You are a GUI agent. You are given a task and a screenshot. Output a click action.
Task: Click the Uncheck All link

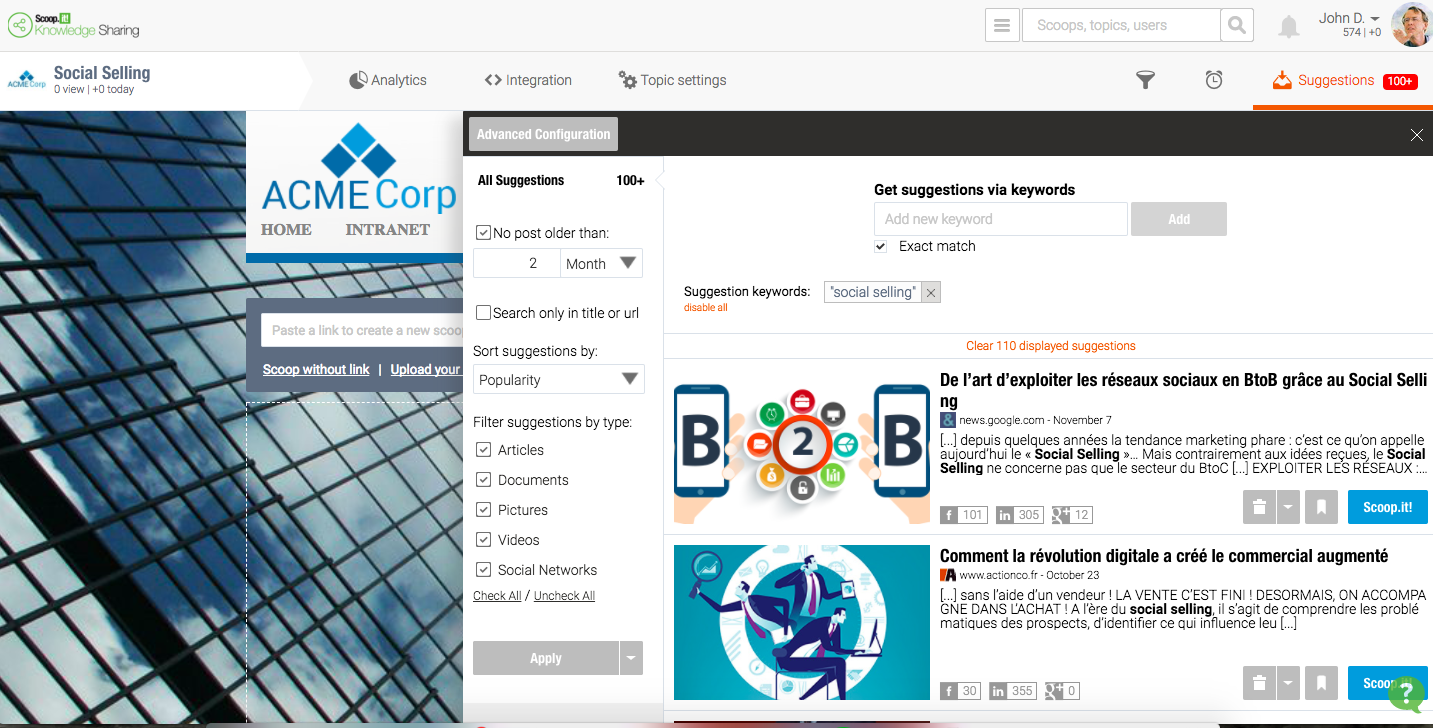click(564, 596)
